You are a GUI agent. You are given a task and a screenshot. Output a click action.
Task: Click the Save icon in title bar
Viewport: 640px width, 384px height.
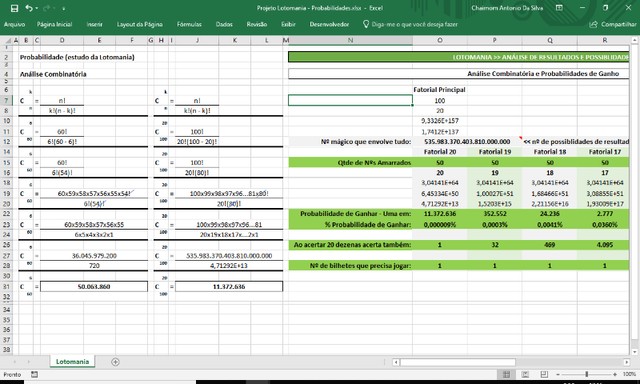tap(14, 8)
